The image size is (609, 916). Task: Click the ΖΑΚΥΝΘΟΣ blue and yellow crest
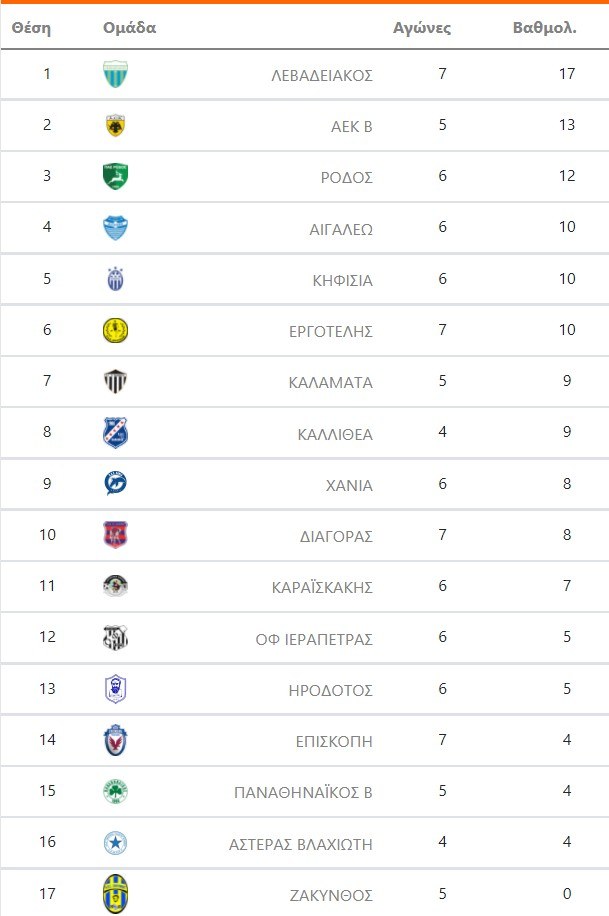115,894
